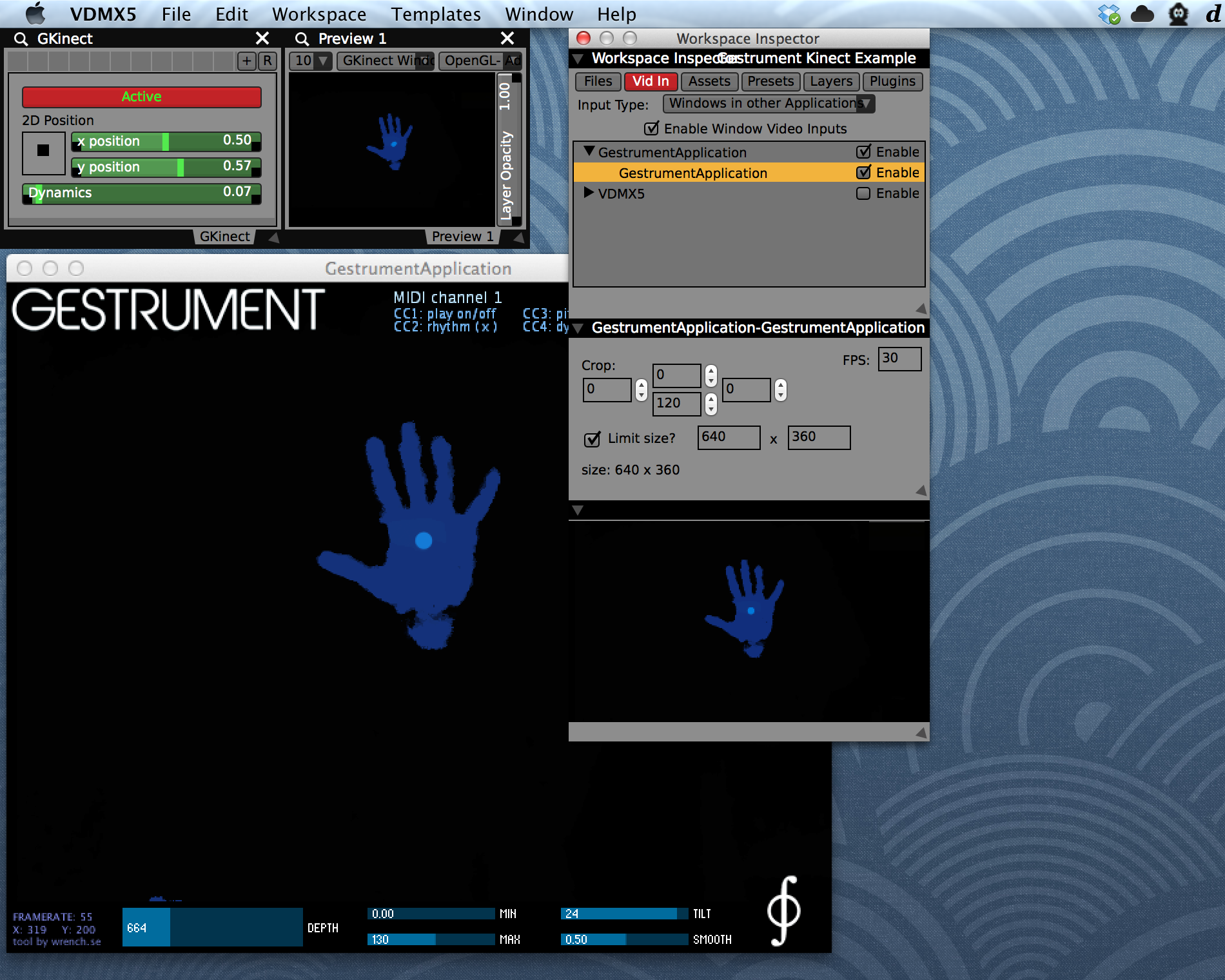Image resolution: width=1225 pixels, height=980 pixels.
Task: Collapse the GestrumentApplication tree group
Action: click(589, 152)
